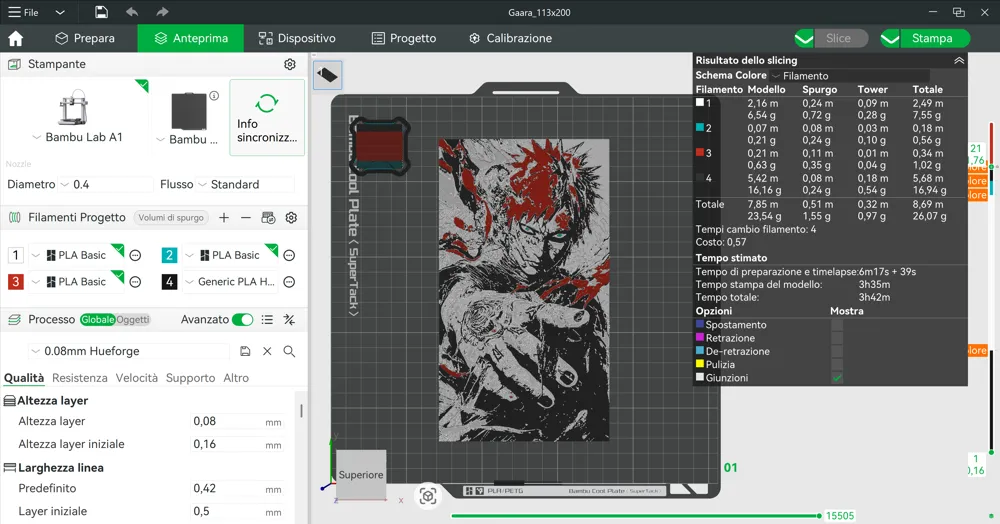The height and width of the screenshot is (524, 1000).
Task: Edit filament 1 preset settings icon
Action: tap(136, 255)
